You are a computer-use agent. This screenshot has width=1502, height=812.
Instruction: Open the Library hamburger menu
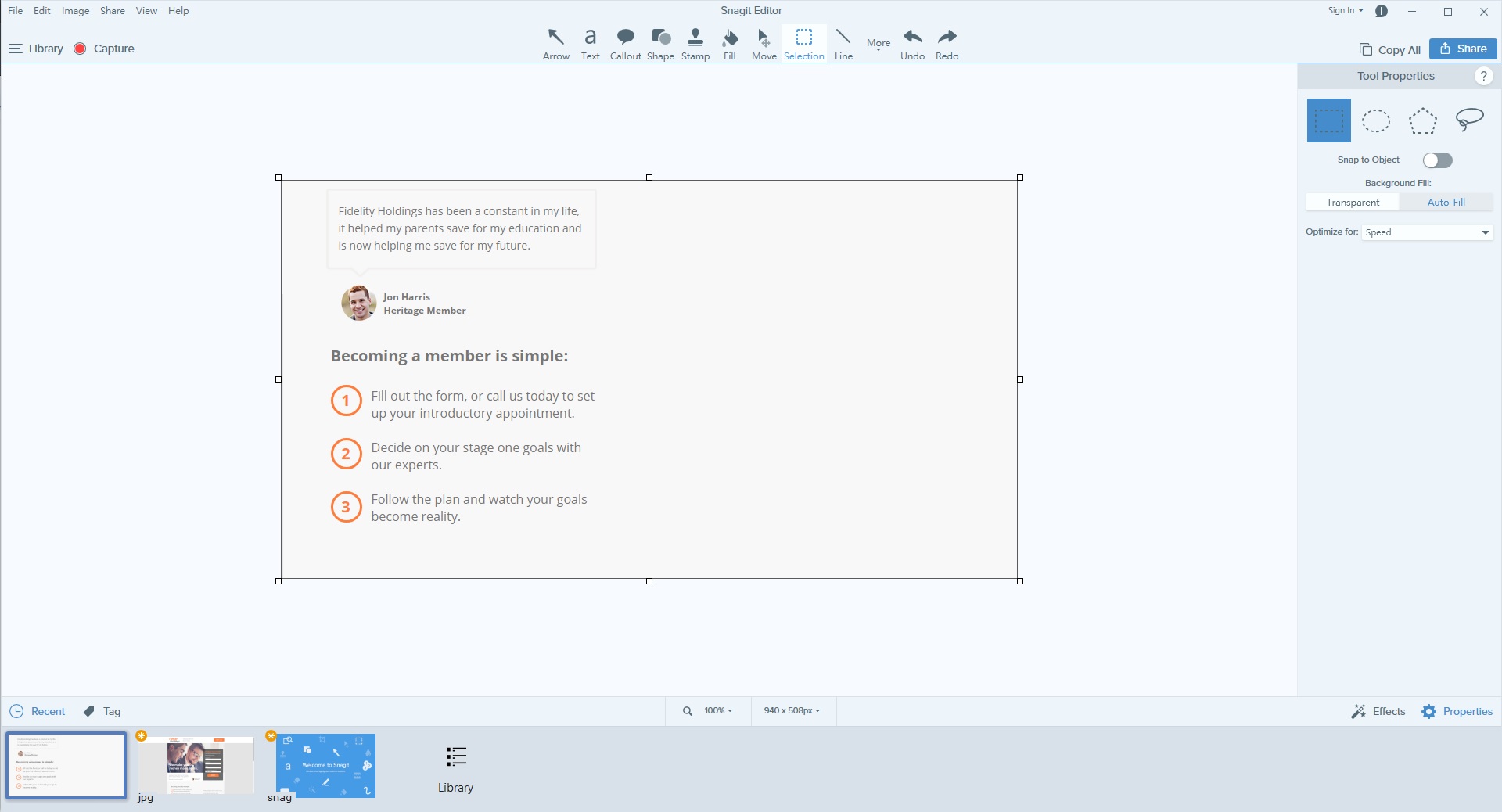tap(36, 49)
